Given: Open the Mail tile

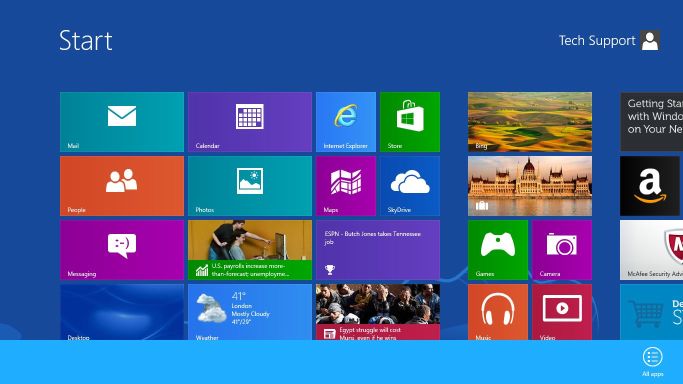Looking at the screenshot, I should click(x=122, y=122).
